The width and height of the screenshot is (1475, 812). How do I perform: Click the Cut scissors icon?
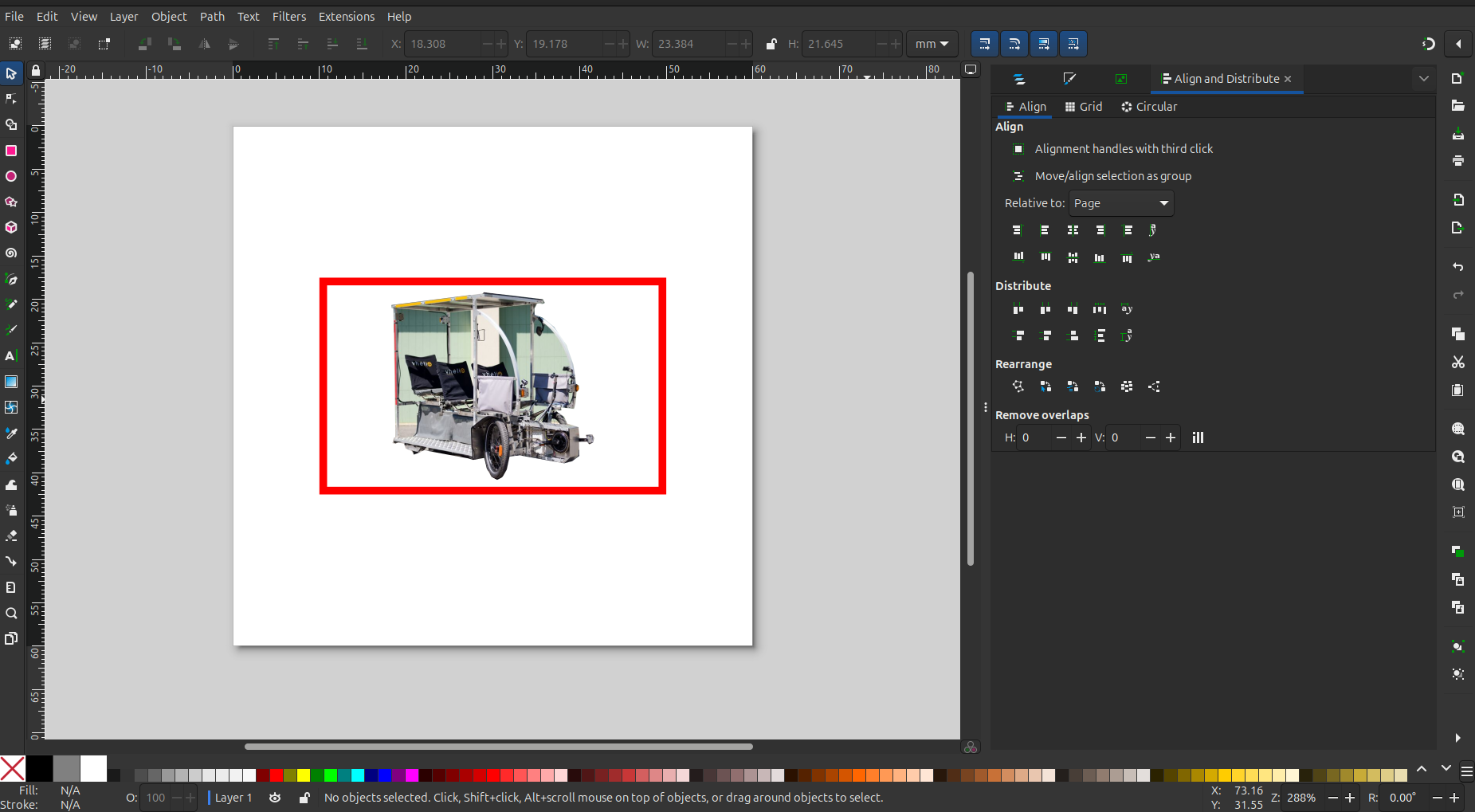pyautogui.click(x=1458, y=362)
